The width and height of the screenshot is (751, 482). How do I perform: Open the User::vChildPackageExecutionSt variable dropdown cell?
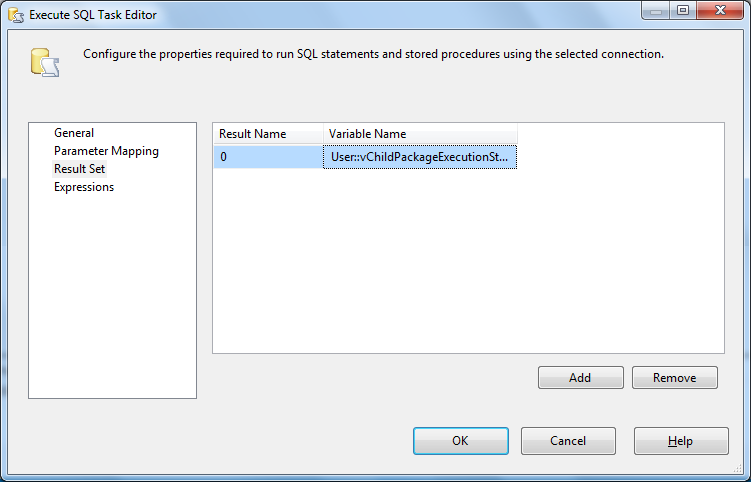[420, 157]
